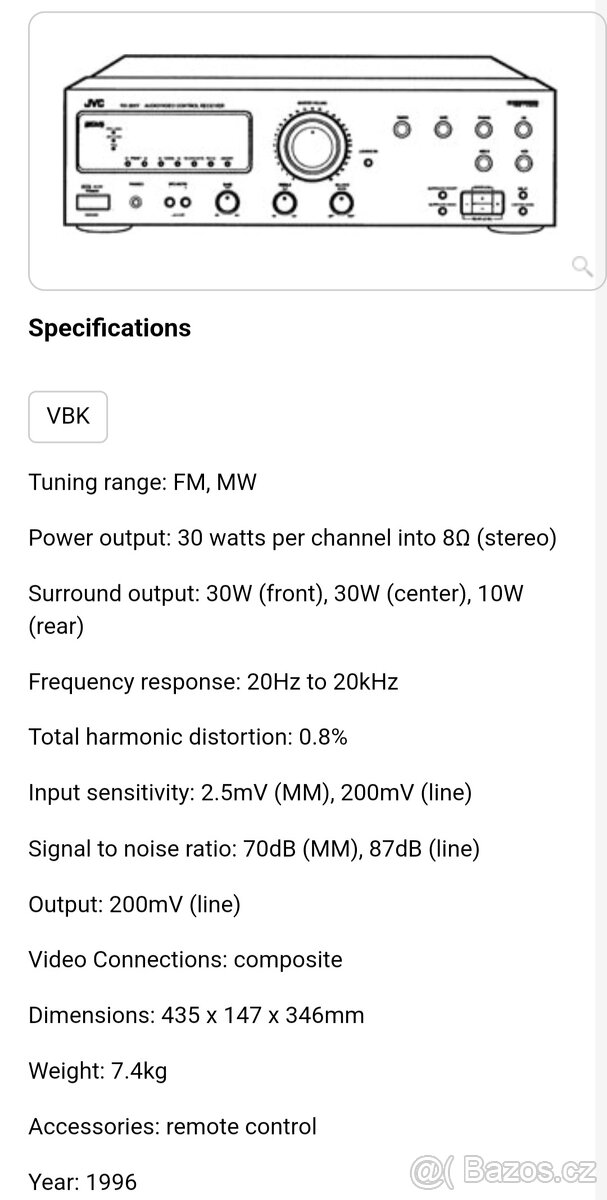Image resolution: width=607 pixels, height=1200 pixels.
Task: Click the Specifications heading
Action: [109, 328]
